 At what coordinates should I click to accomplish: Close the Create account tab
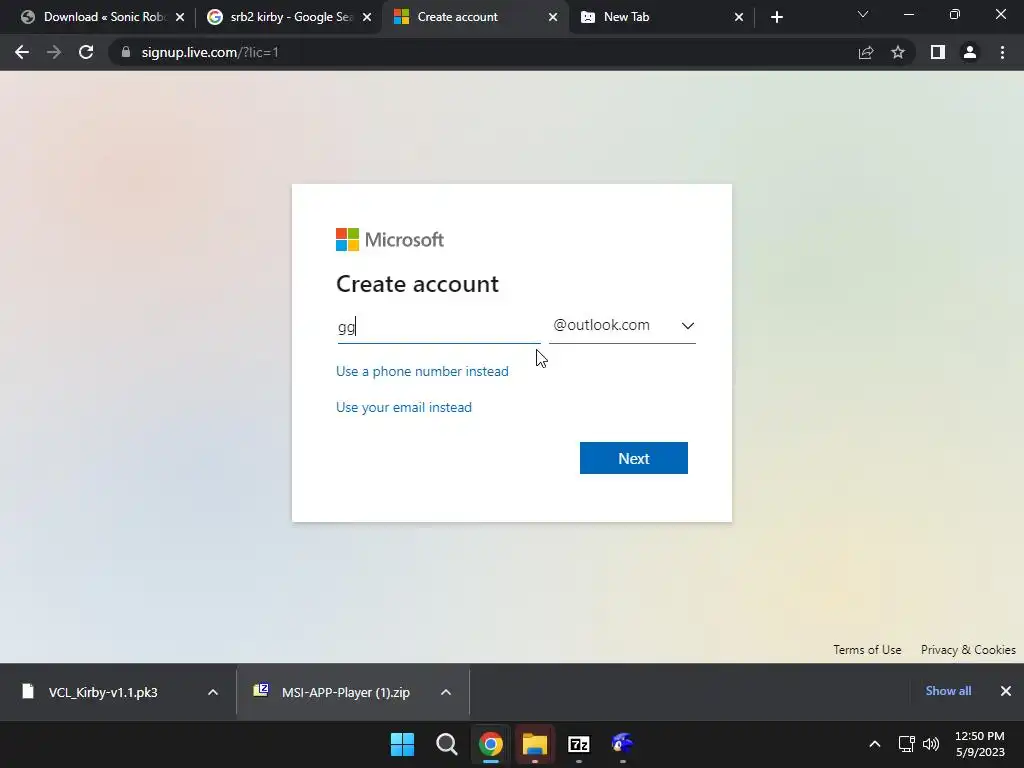553,17
